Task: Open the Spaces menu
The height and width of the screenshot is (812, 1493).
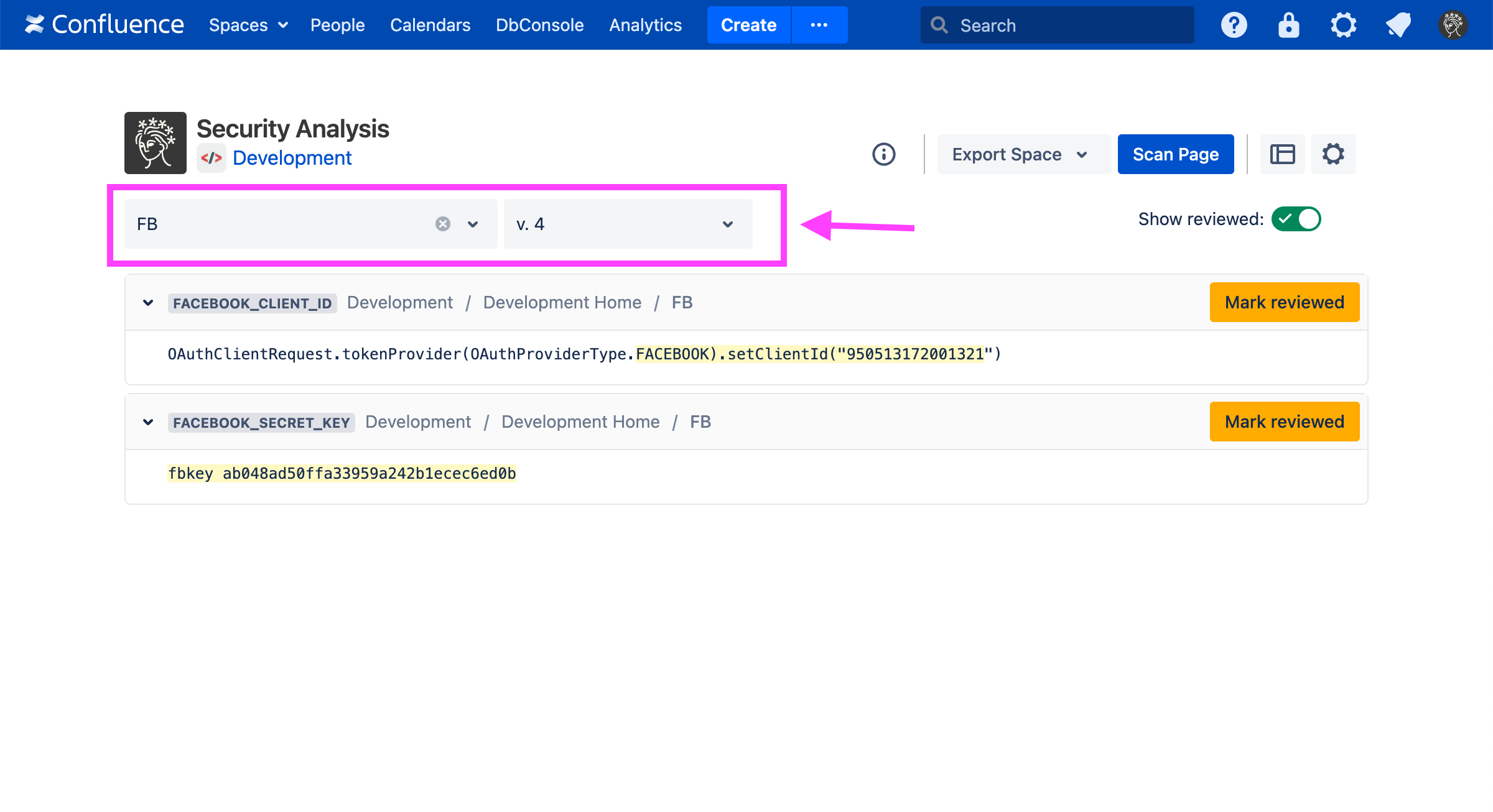Action: (248, 25)
